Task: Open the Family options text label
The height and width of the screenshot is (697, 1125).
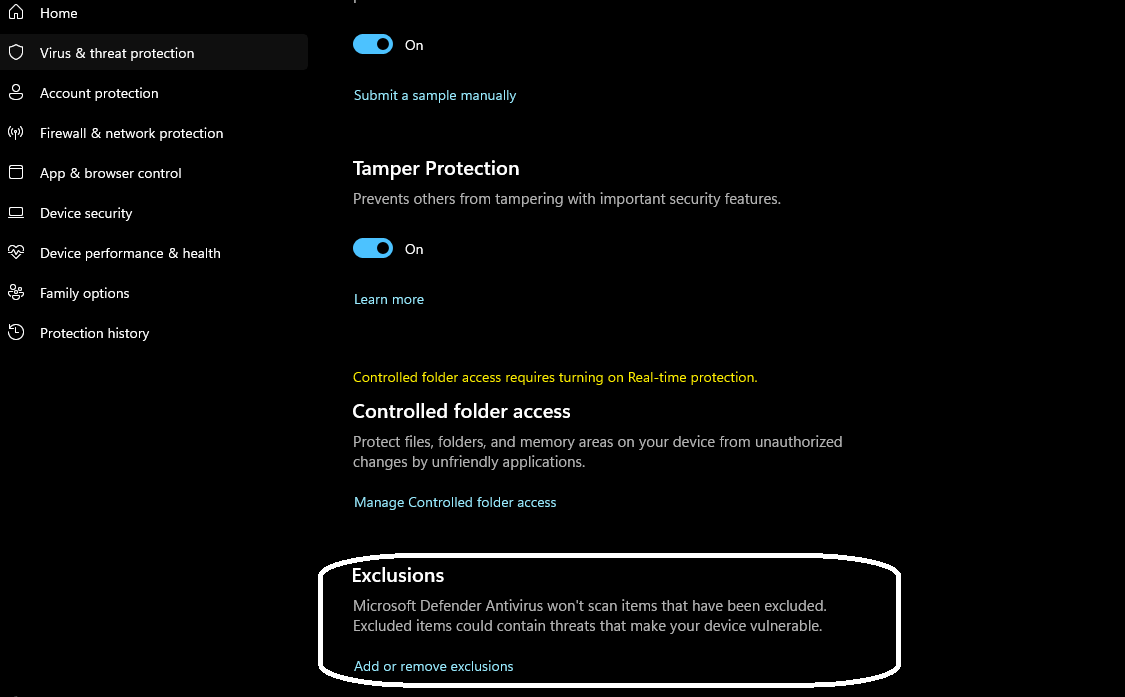Action: click(85, 293)
